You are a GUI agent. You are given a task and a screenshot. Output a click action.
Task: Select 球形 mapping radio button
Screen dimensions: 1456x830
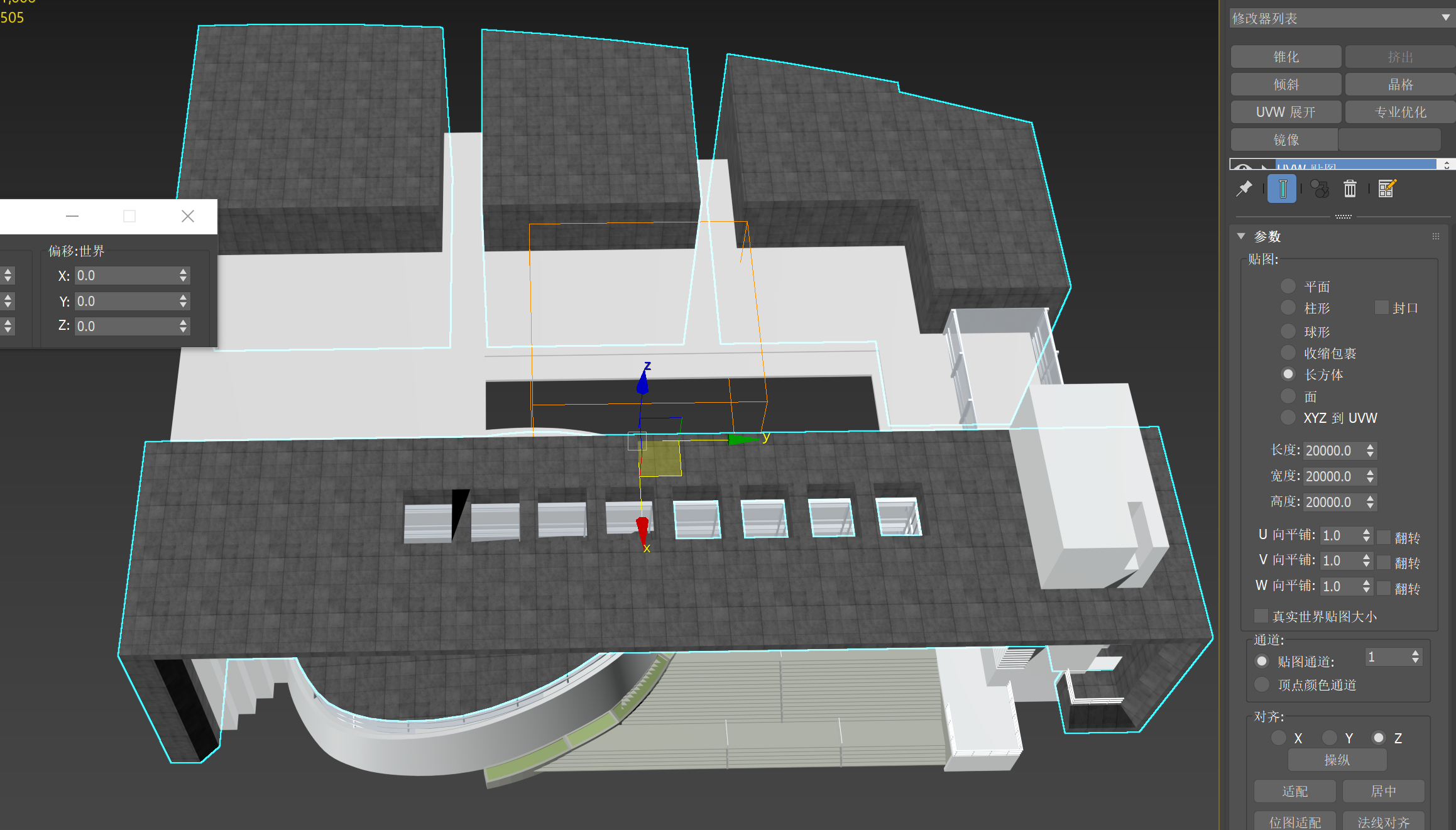[x=1288, y=331]
